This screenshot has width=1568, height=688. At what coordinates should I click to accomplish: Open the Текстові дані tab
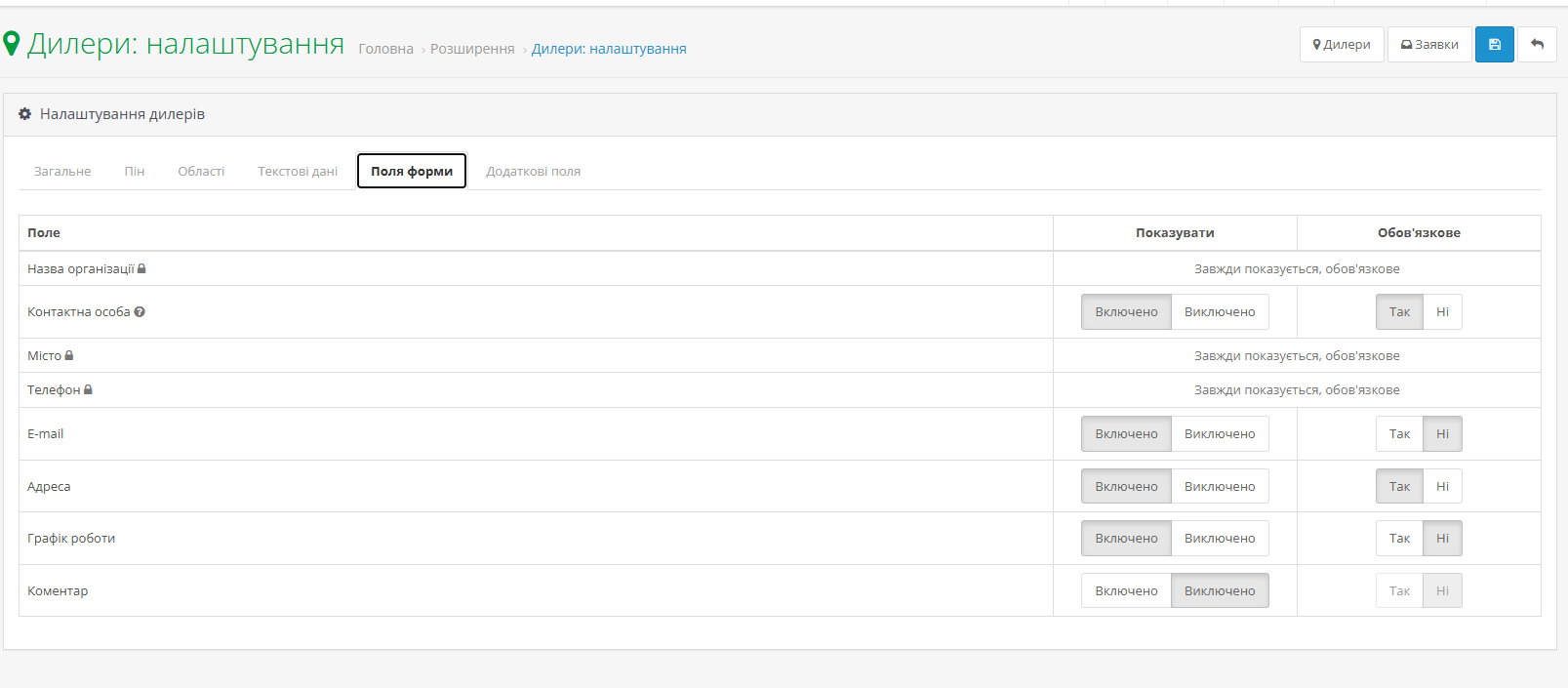(298, 171)
